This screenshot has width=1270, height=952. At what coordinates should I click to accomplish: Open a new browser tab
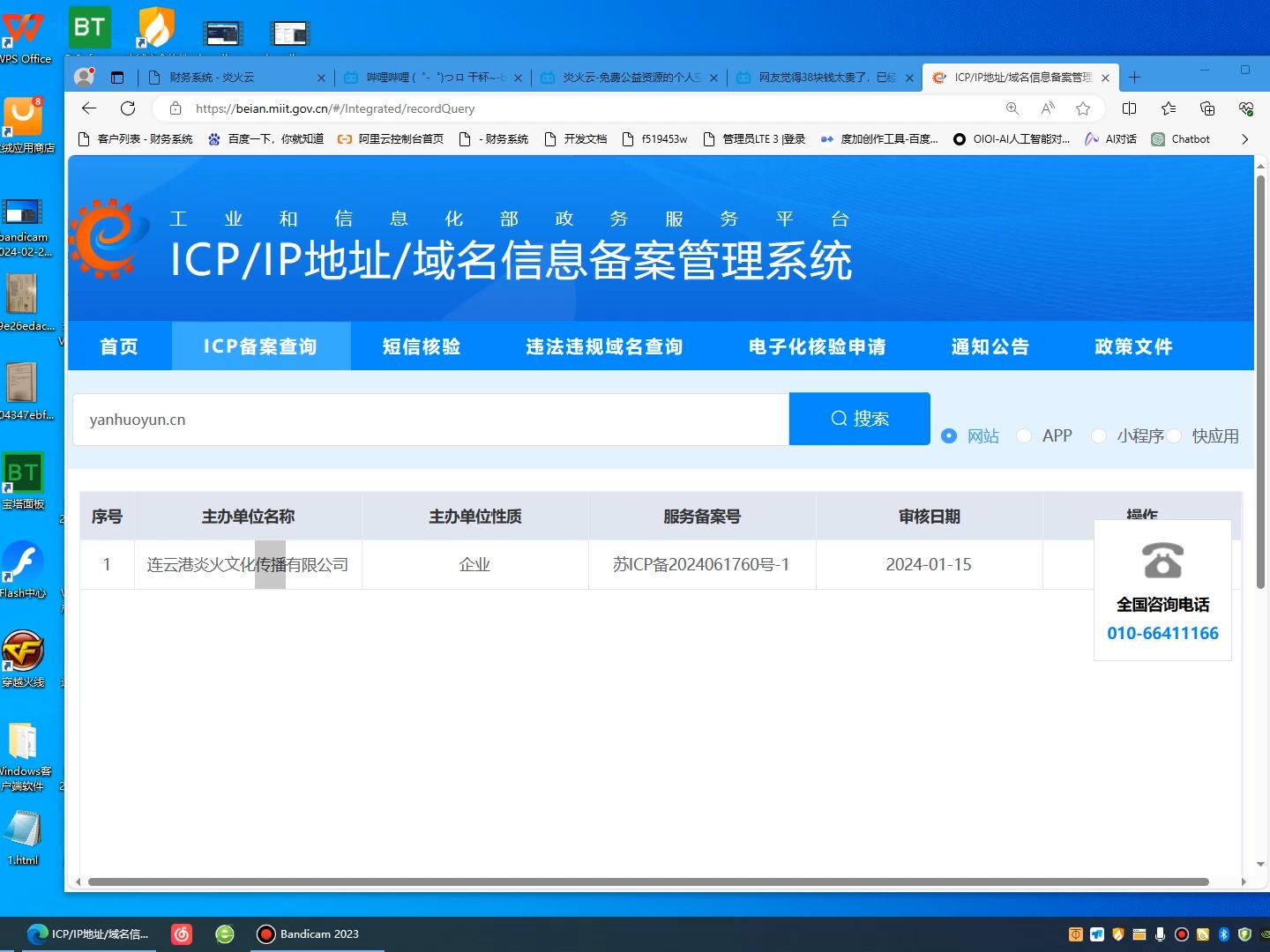[1134, 78]
